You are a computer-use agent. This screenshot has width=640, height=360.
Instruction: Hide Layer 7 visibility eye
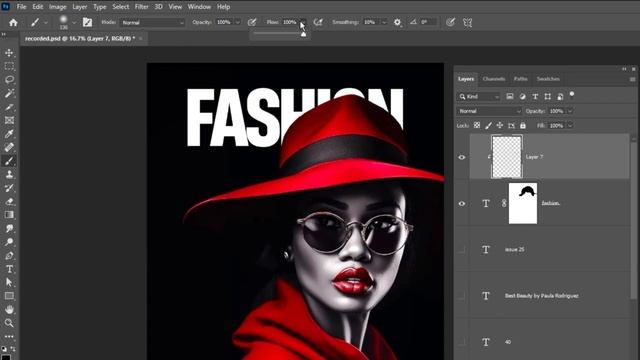[x=462, y=157]
